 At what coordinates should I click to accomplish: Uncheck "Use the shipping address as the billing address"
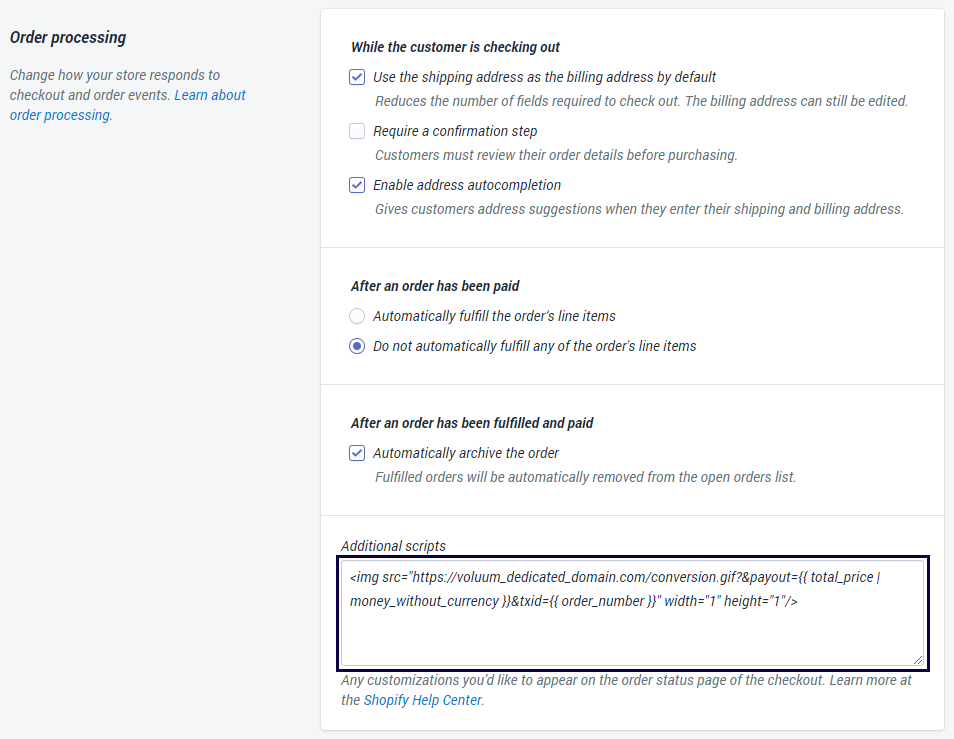coord(357,77)
